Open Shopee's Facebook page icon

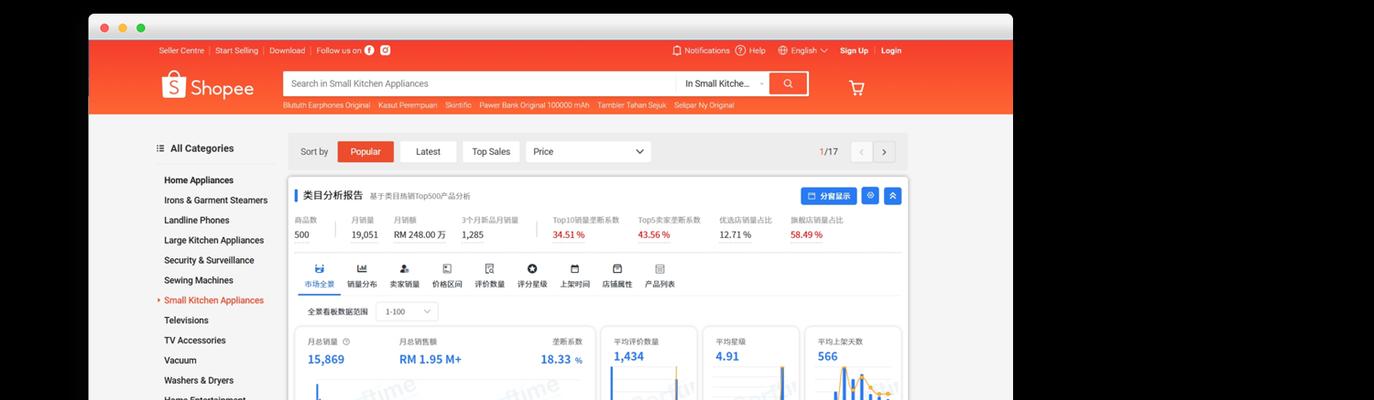tap(369, 50)
